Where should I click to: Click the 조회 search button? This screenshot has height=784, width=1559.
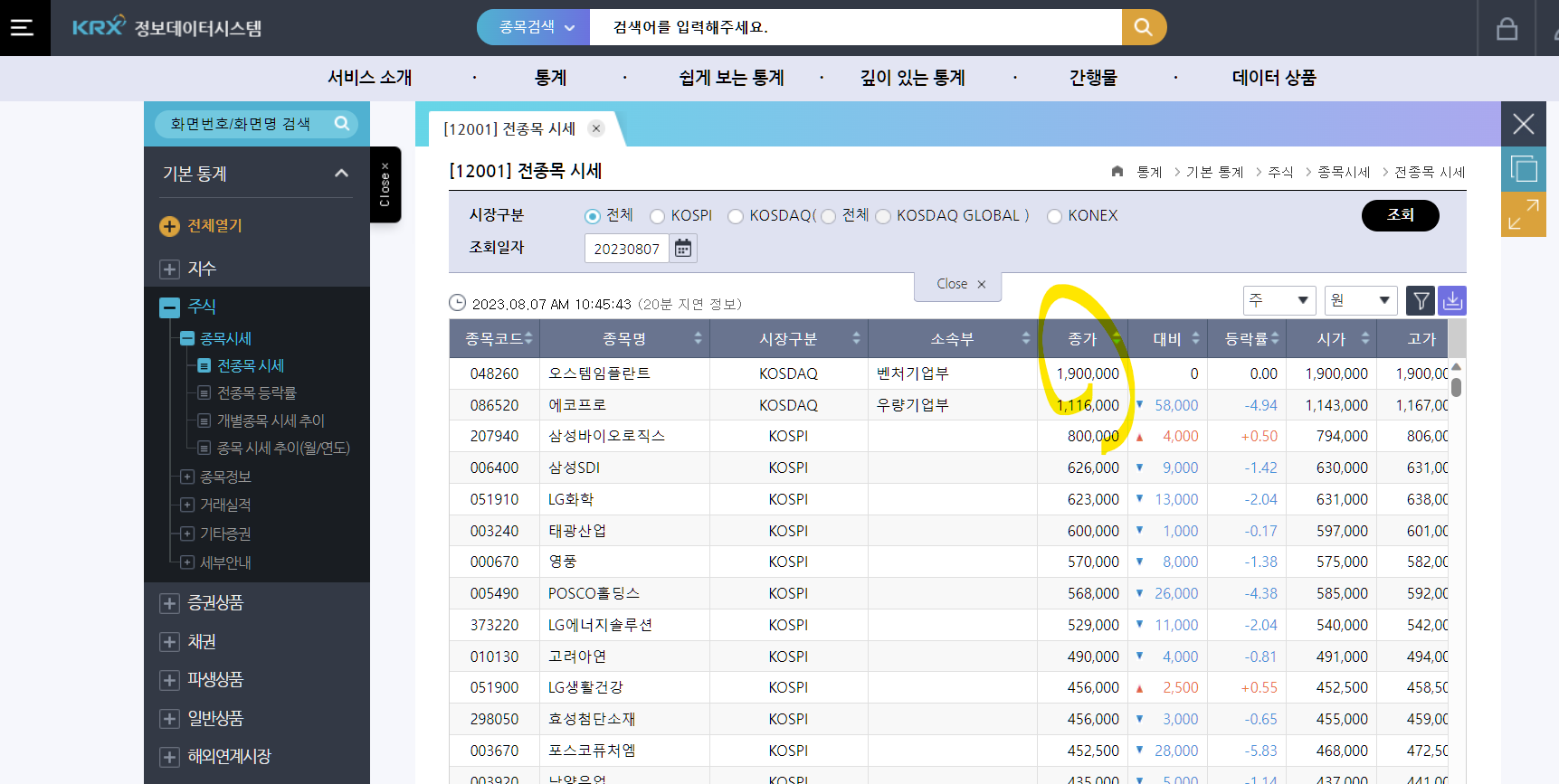[1400, 215]
